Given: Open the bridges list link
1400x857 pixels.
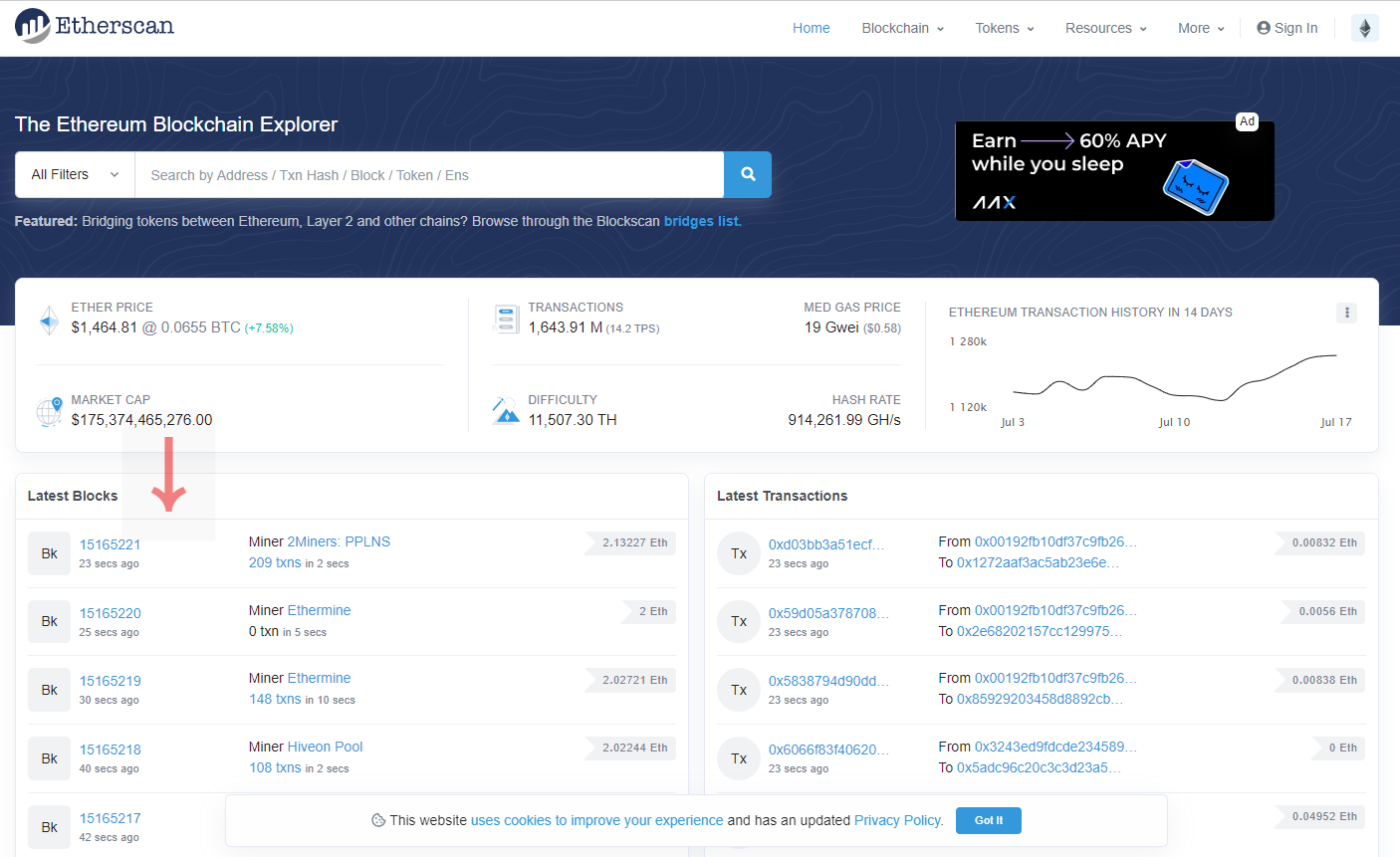Looking at the screenshot, I should [701, 221].
